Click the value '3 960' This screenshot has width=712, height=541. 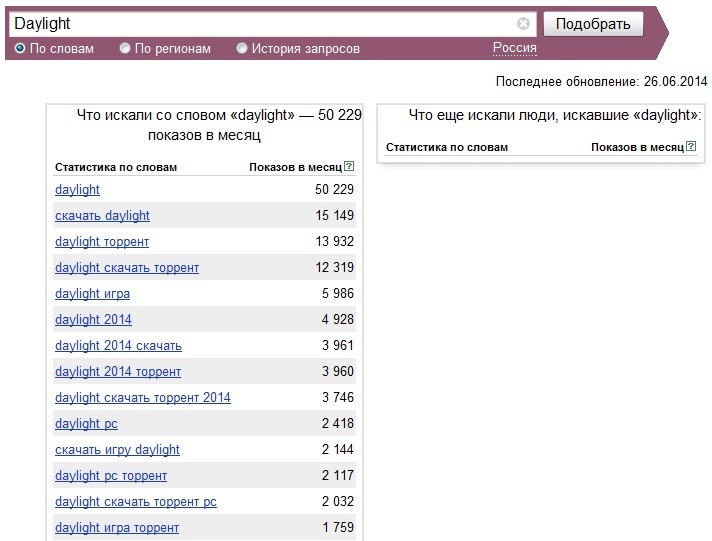coord(338,371)
